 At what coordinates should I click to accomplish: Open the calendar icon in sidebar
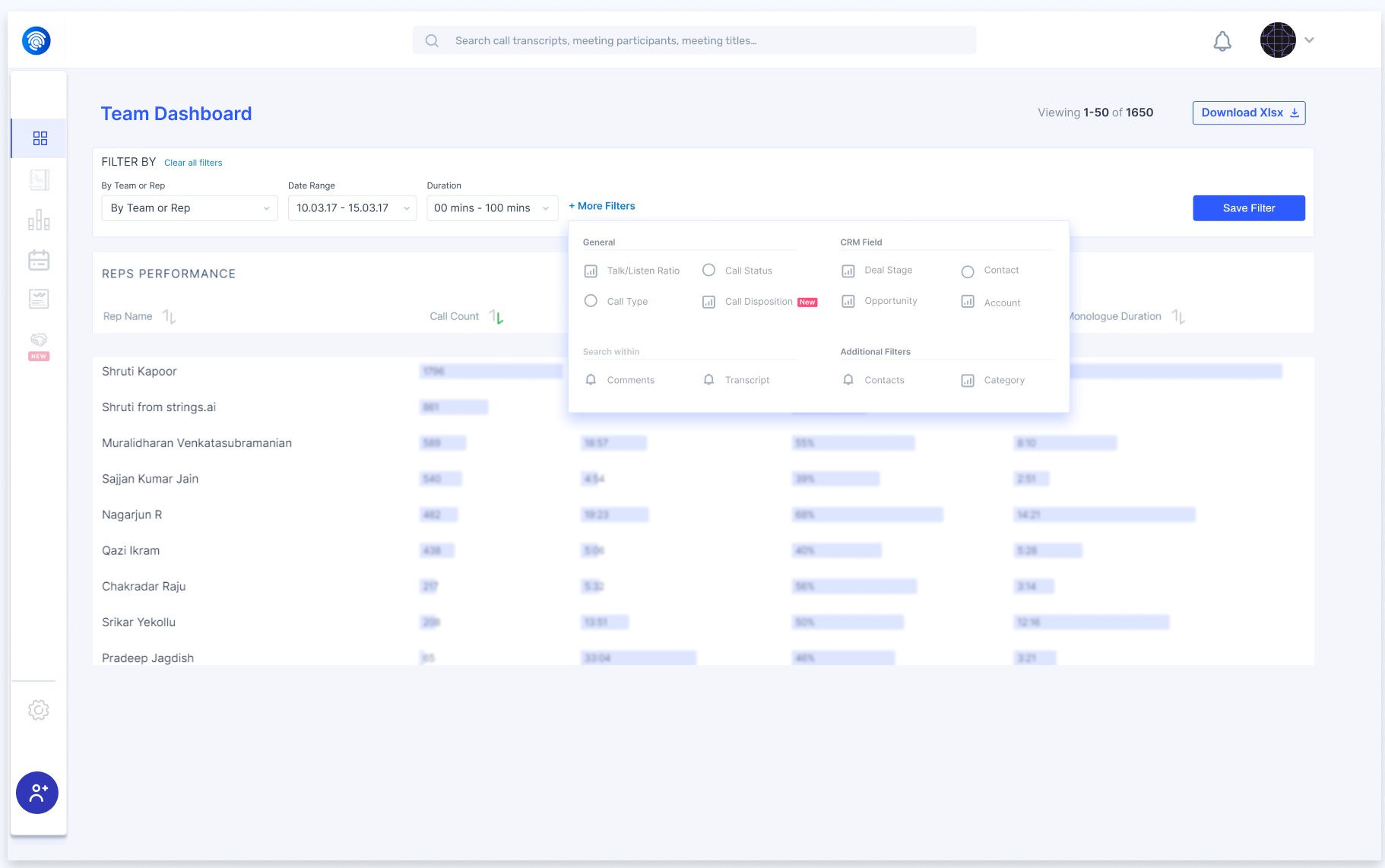tap(39, 260)
